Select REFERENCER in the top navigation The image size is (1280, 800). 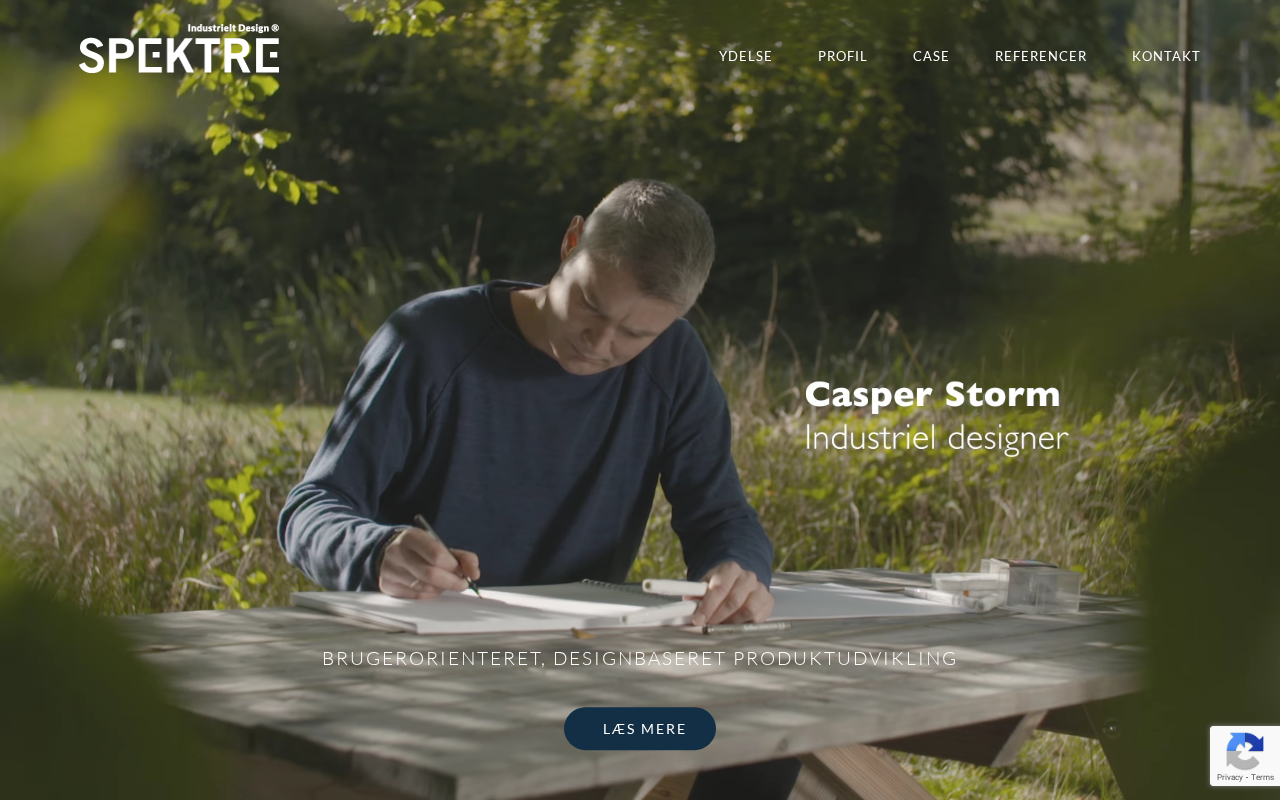point(1041,56)
